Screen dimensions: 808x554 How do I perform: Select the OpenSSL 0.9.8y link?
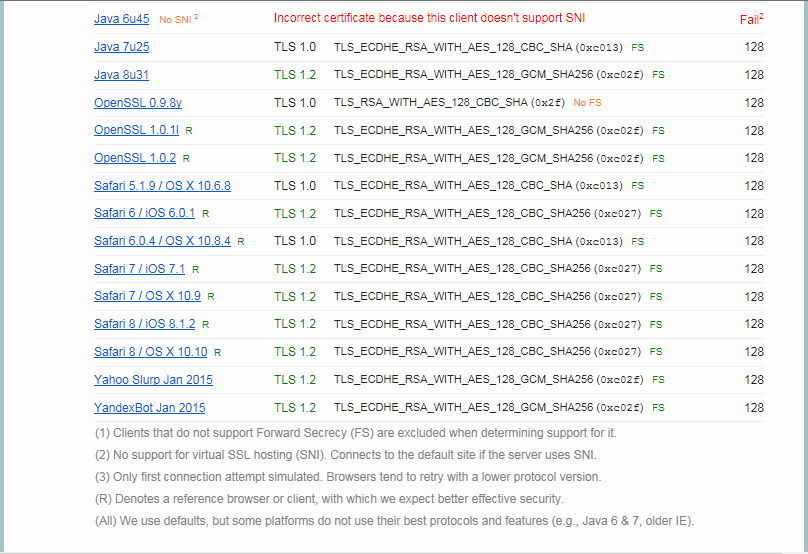click(x=138, y=103)
